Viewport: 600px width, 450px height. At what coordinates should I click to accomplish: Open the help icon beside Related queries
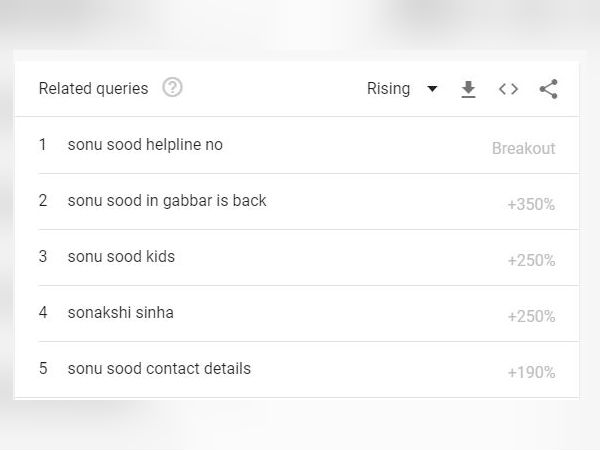click(172, 88)
